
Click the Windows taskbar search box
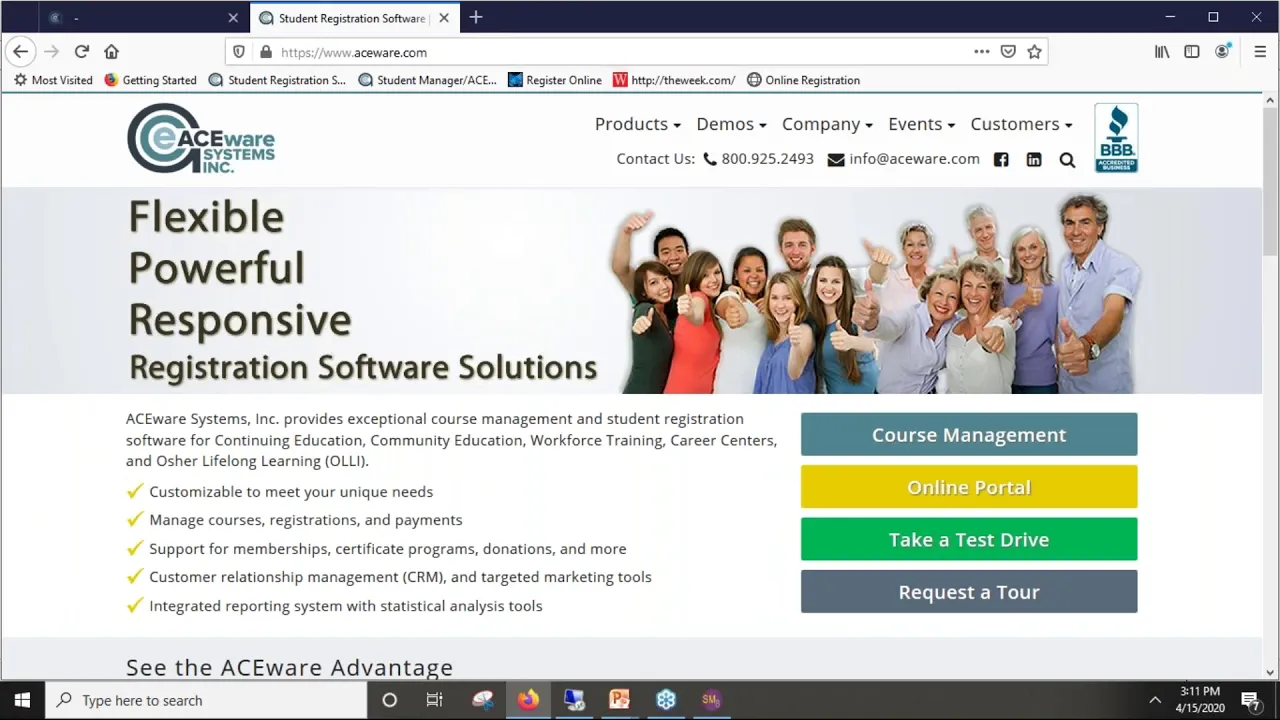tap(206, 700)
